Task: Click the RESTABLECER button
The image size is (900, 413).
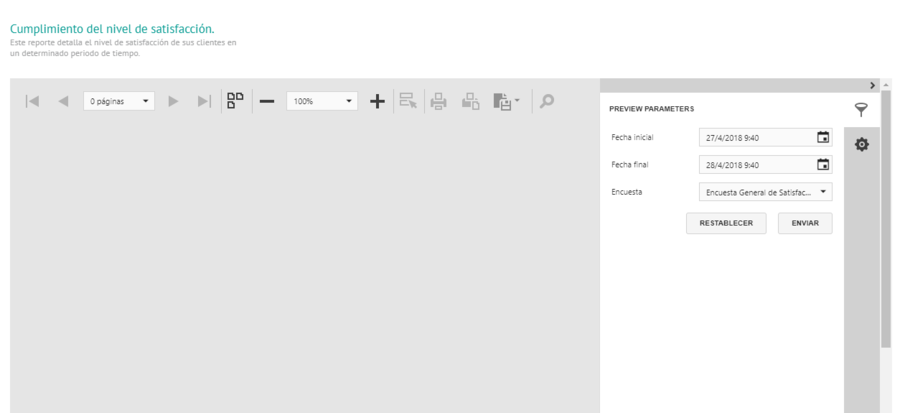Action: 726,223
